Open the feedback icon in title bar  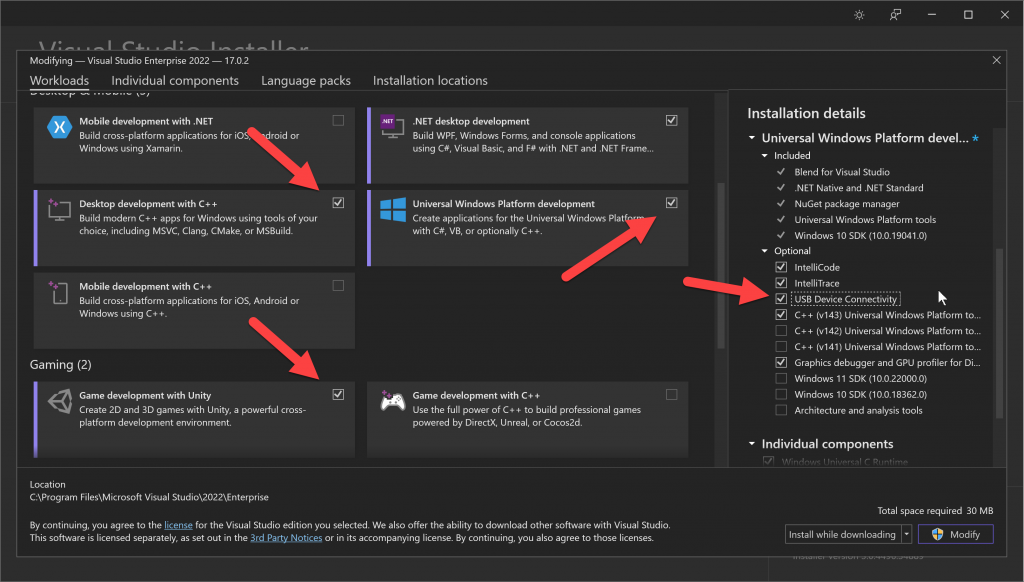895,14
